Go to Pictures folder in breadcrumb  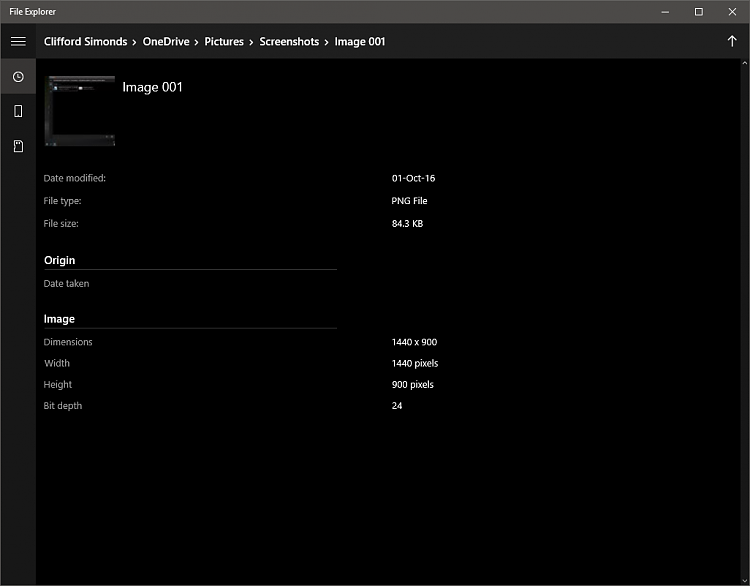(x=224, y=42)
